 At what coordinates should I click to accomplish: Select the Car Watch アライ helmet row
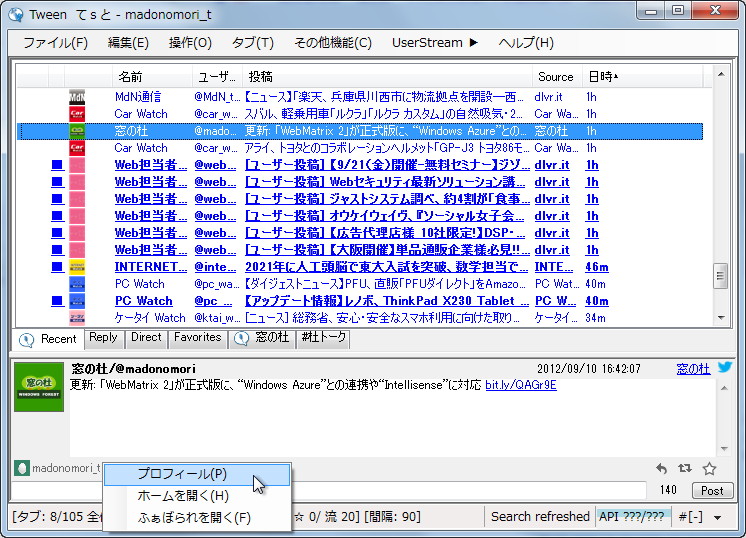click(360, 148)
